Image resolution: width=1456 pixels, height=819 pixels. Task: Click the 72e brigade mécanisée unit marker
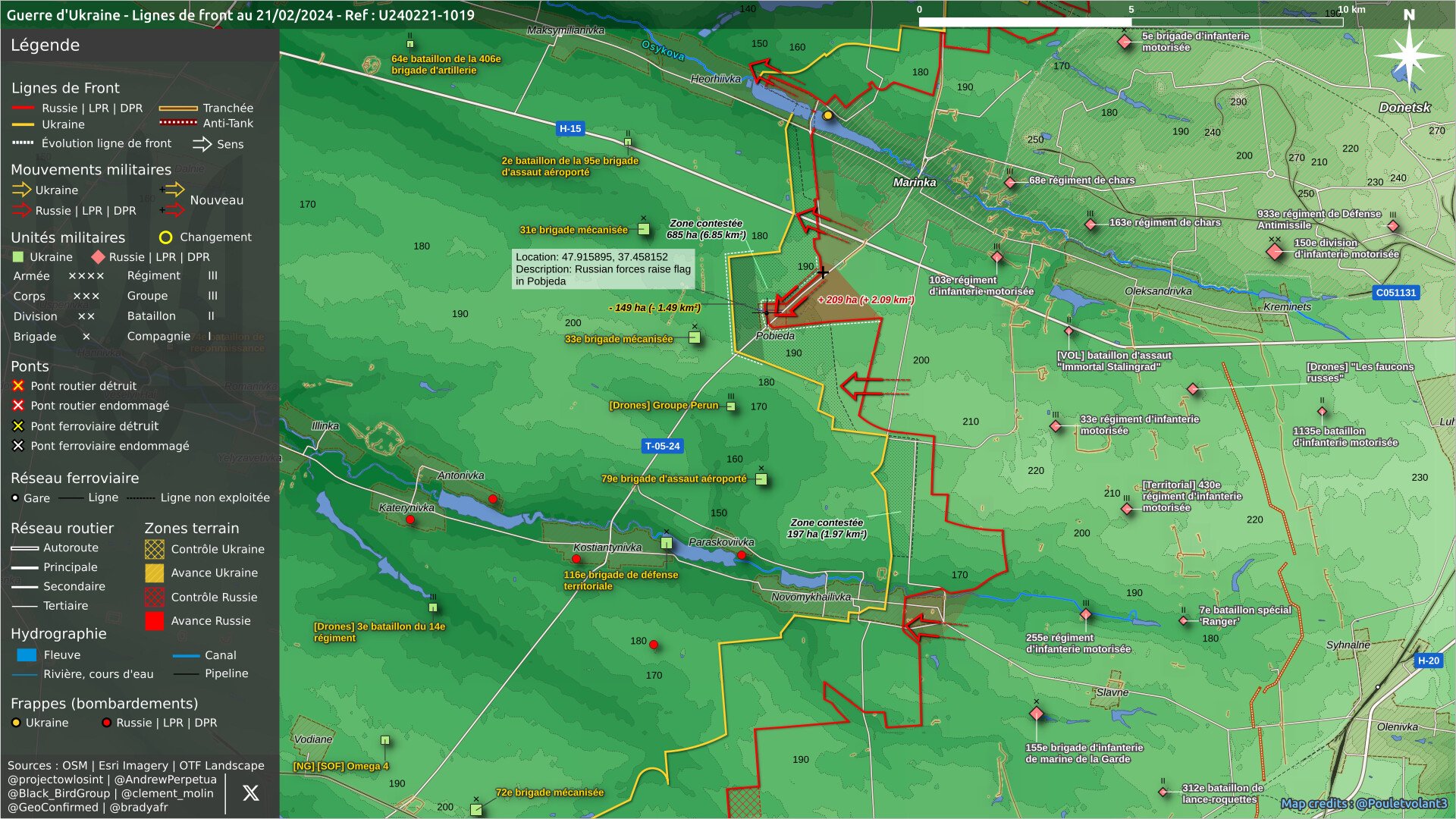point(476,810)
